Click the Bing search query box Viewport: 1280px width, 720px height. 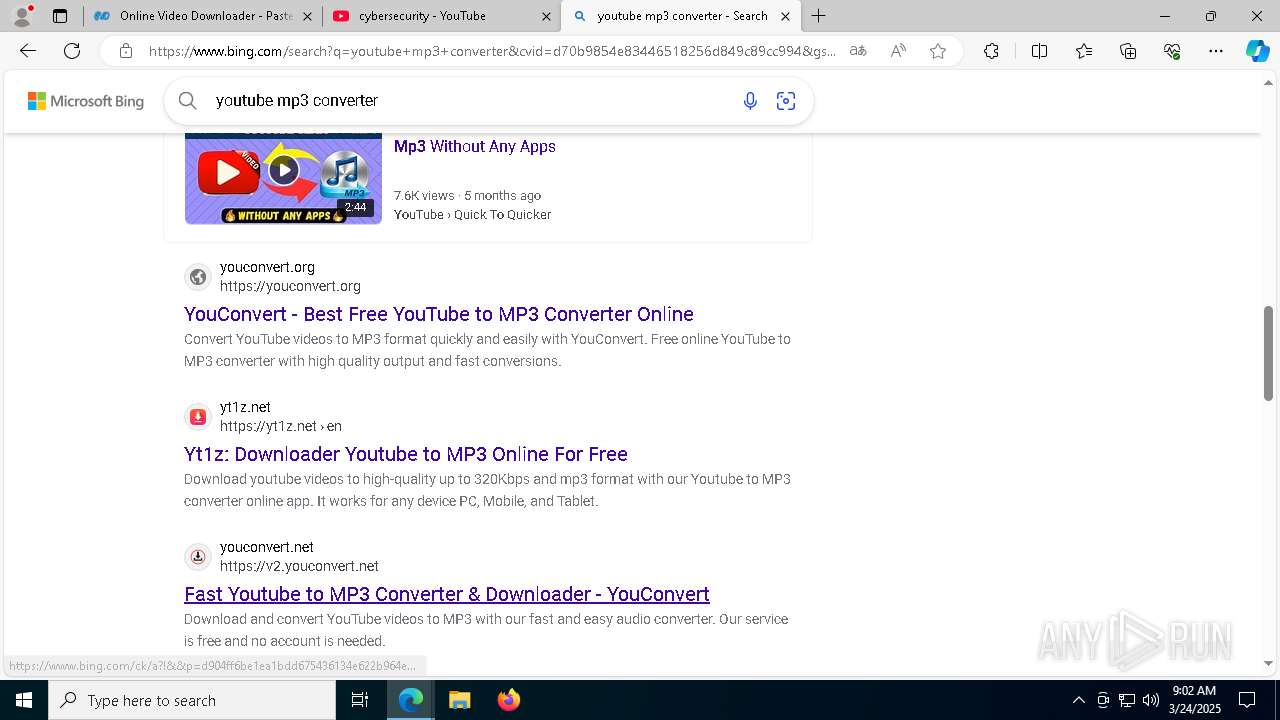point(470,101)
